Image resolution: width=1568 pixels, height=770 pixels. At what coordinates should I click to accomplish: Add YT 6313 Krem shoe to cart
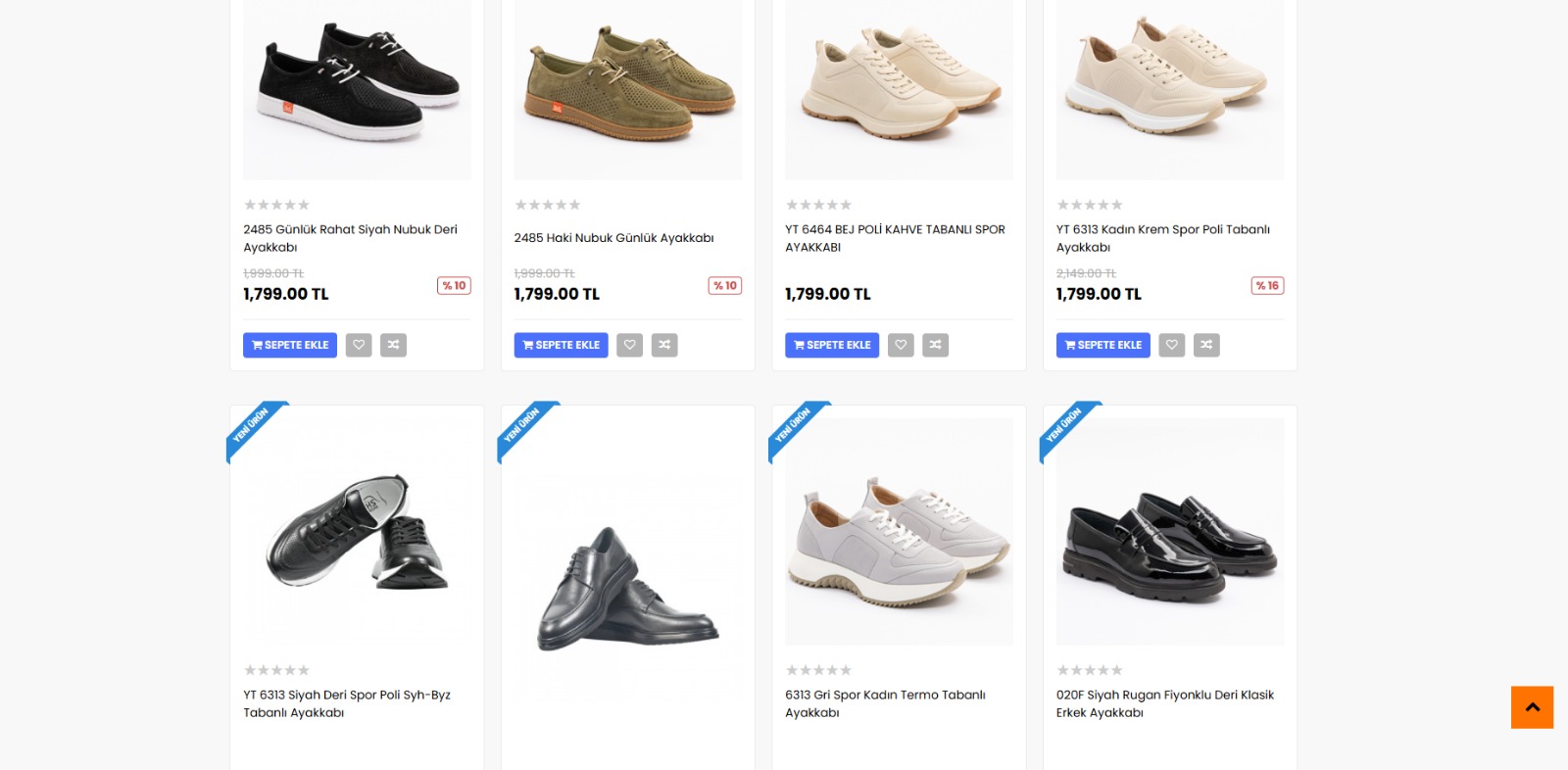(1102, 345)
